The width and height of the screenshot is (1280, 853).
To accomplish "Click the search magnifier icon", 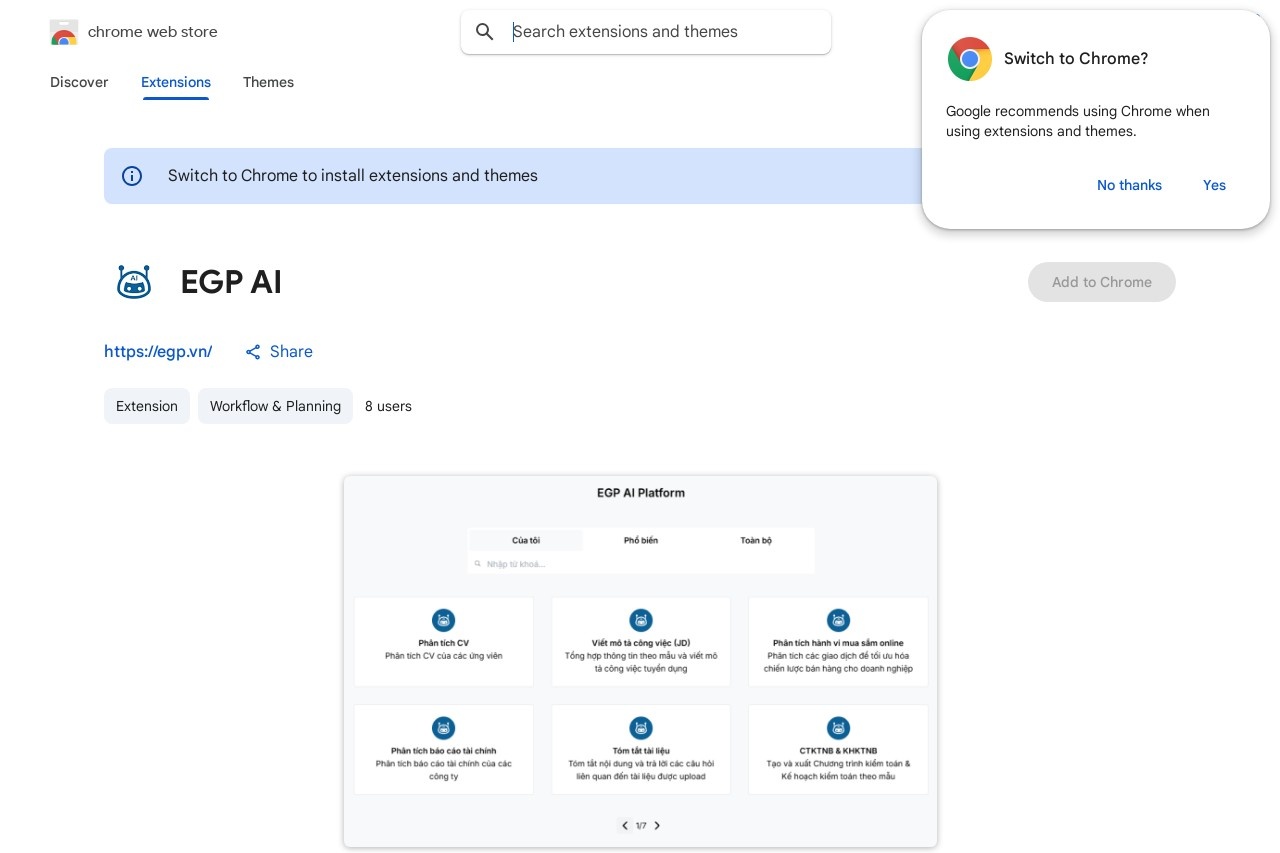I will point(485,32).
